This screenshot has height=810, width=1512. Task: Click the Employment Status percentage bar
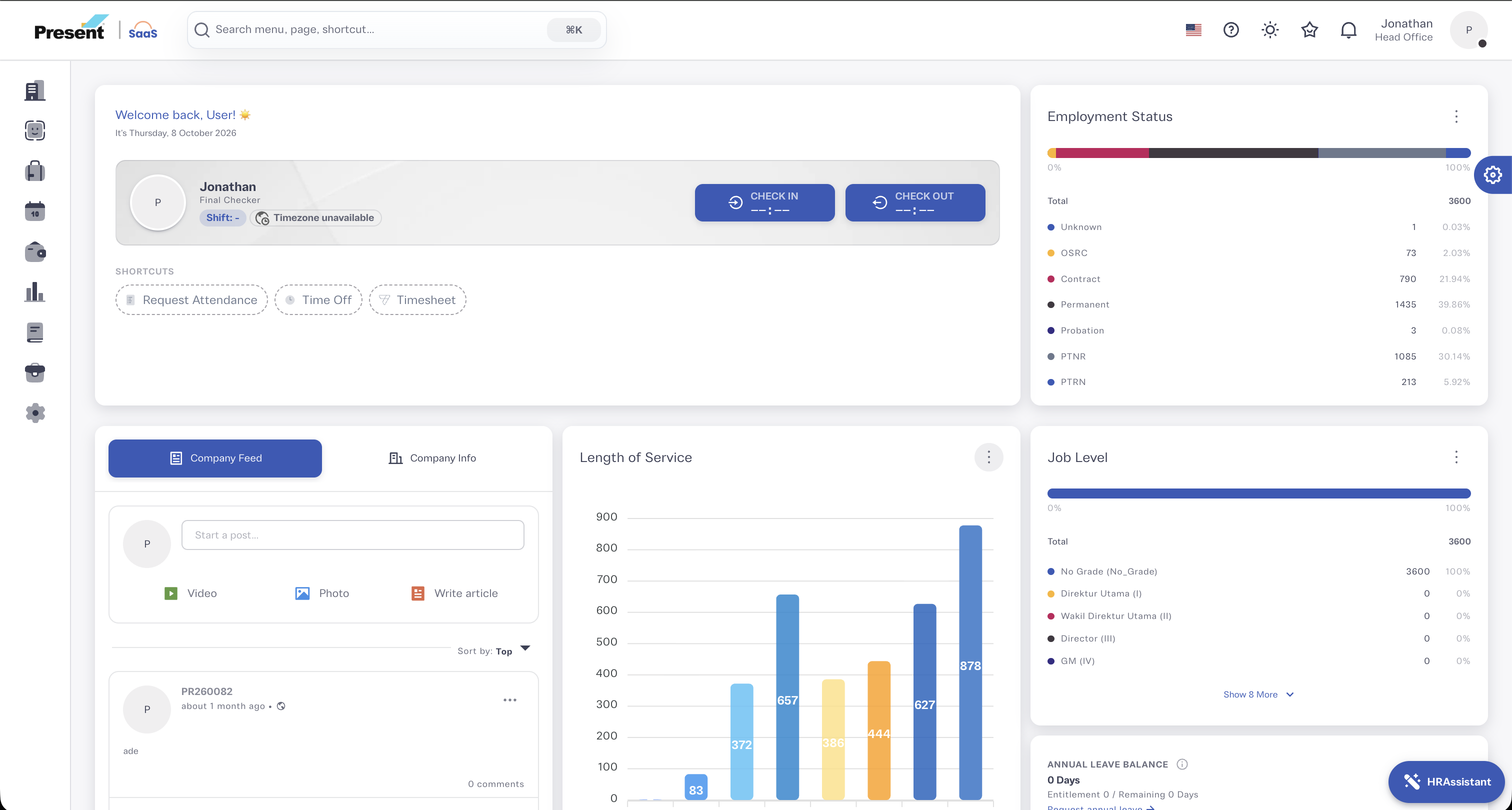point(1259,153)
